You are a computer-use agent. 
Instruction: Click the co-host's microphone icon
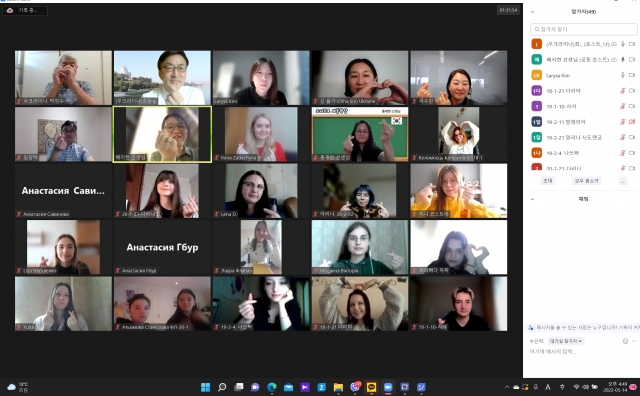[x=622, y=60]
